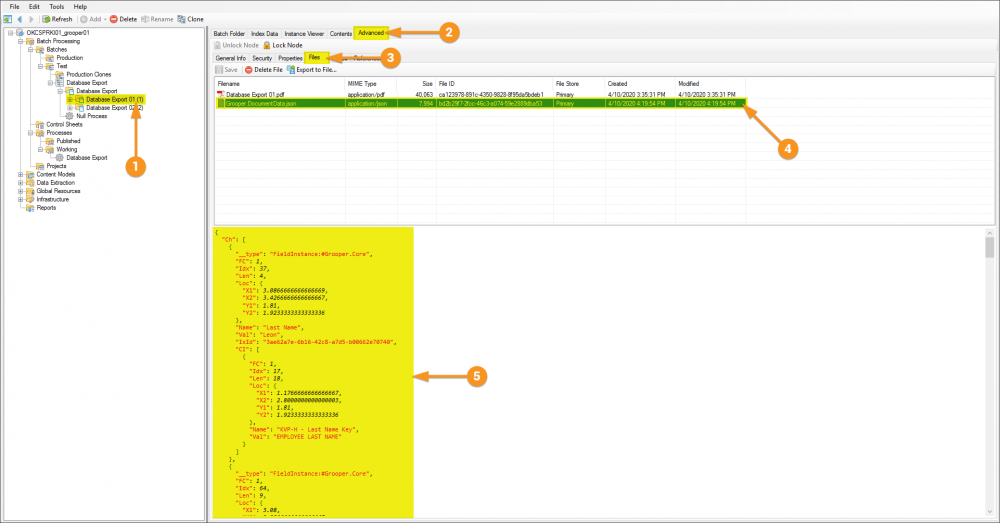Image resolution: width=1000 pixels, height=523 pixels.
Task: Sort by the Created column header
Action: tap(640, 84)
